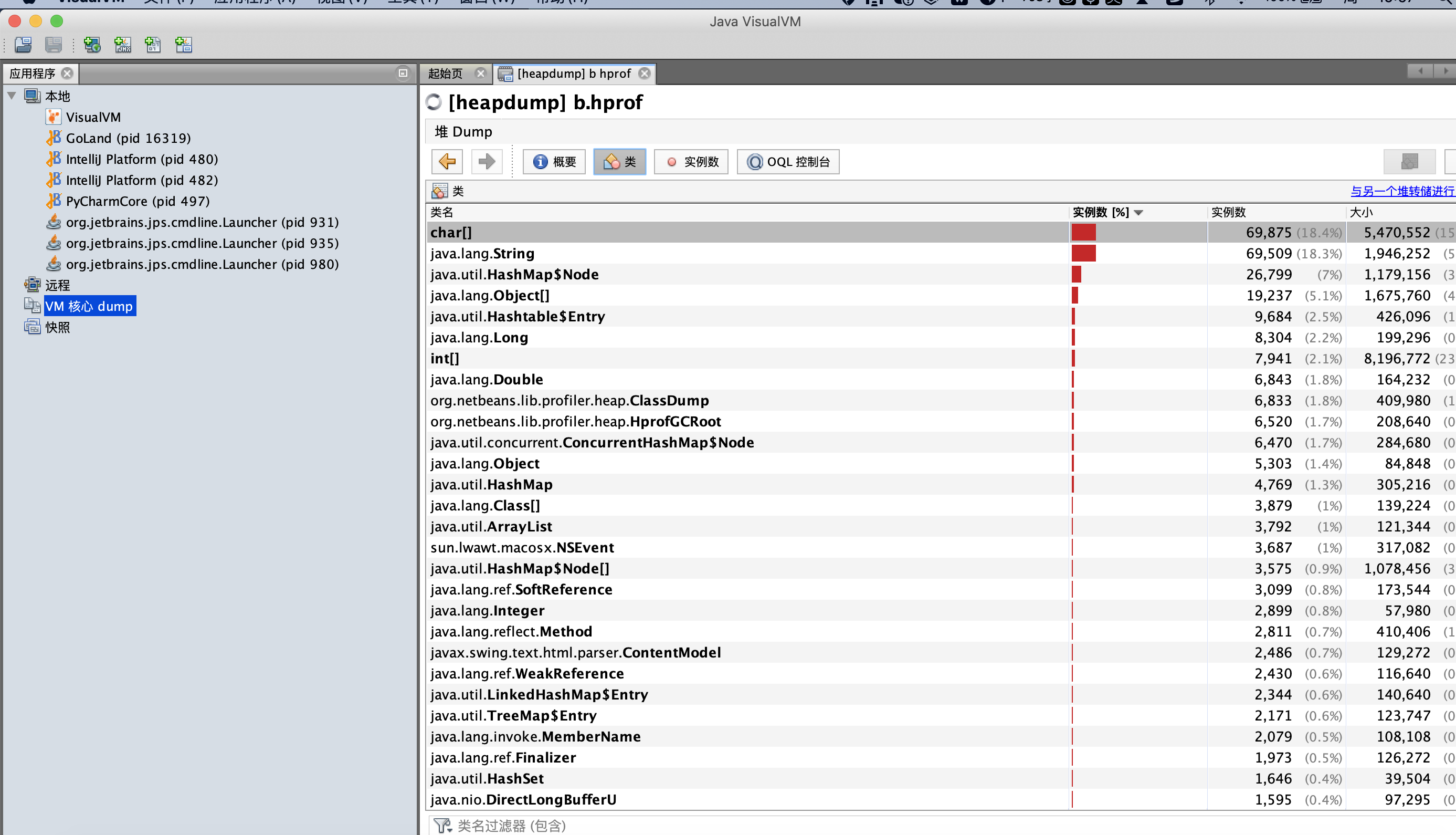The height and width of the screenshot is (835, 1456).
Task: Switch to [heapdump] b hprof tab
Action: 574,74
